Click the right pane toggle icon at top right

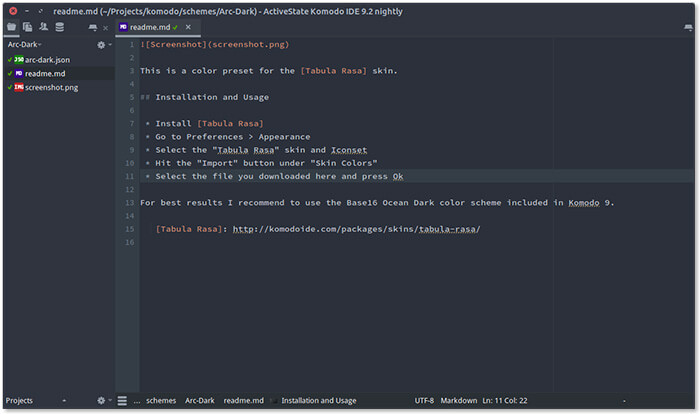[x=688, y=28]
